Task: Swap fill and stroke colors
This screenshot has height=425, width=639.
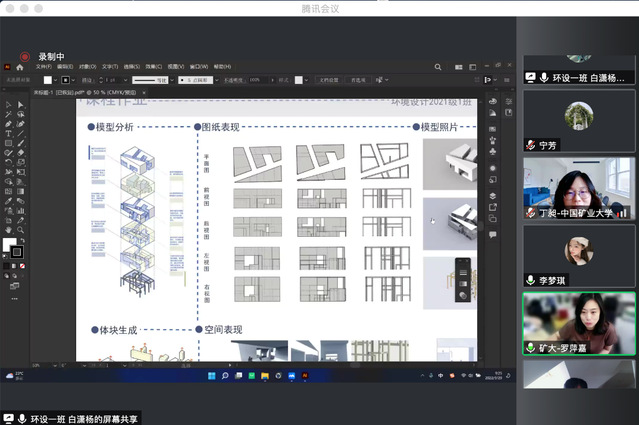Action: 21,239
